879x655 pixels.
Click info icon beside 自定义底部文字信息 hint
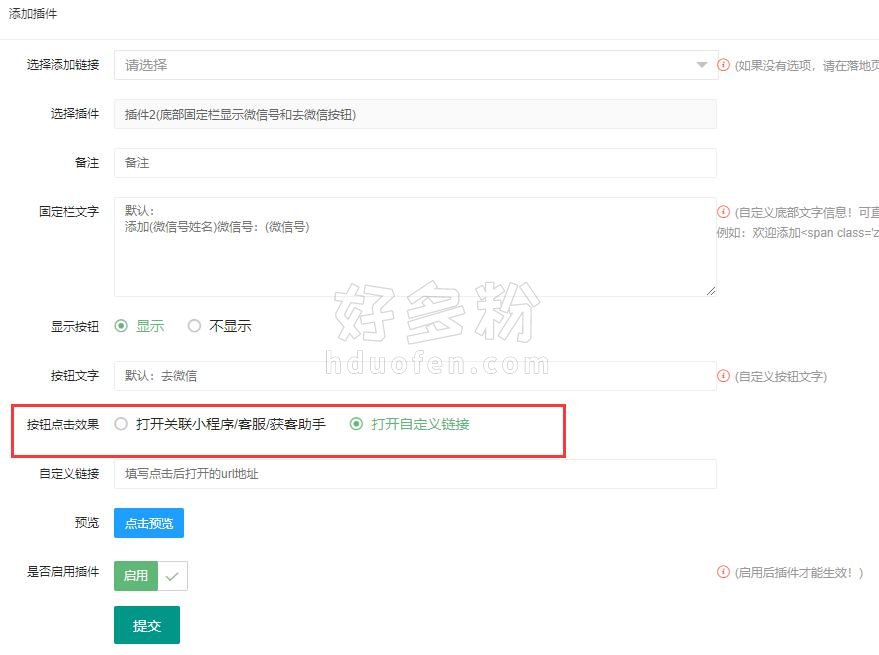(723, 211)
